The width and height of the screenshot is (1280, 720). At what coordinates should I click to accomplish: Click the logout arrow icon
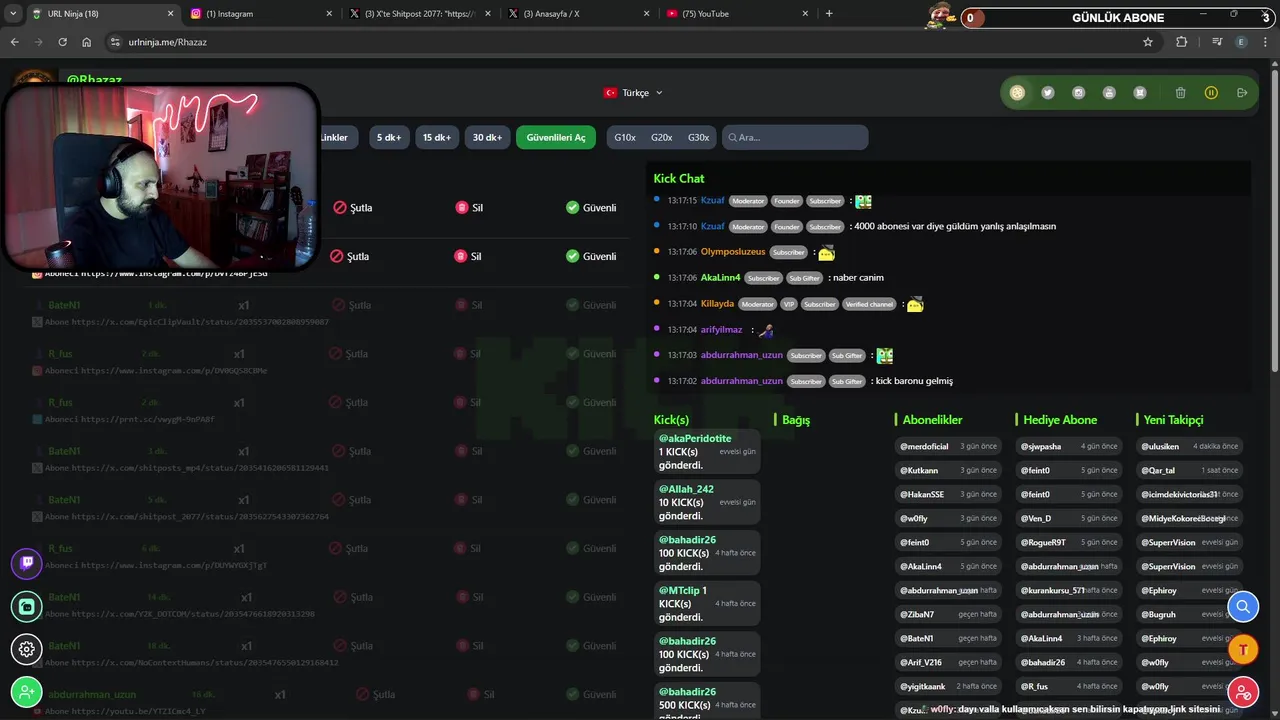point(1242,93)
